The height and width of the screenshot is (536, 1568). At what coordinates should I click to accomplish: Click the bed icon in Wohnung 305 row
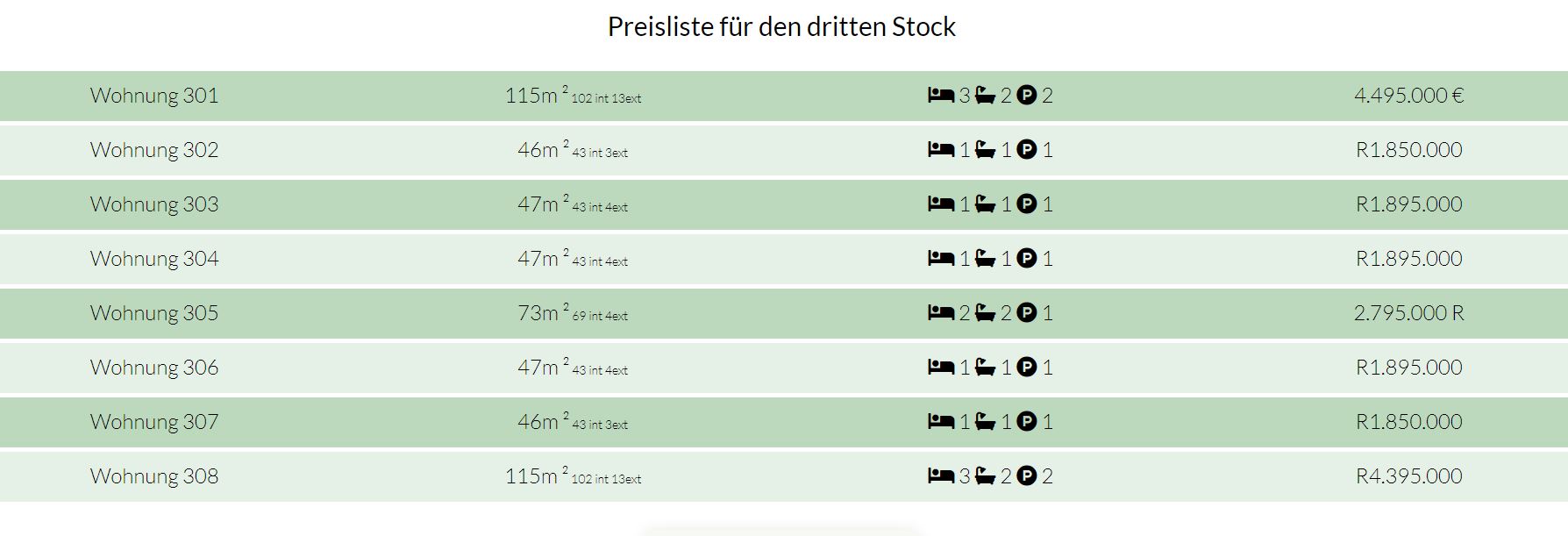941,312
